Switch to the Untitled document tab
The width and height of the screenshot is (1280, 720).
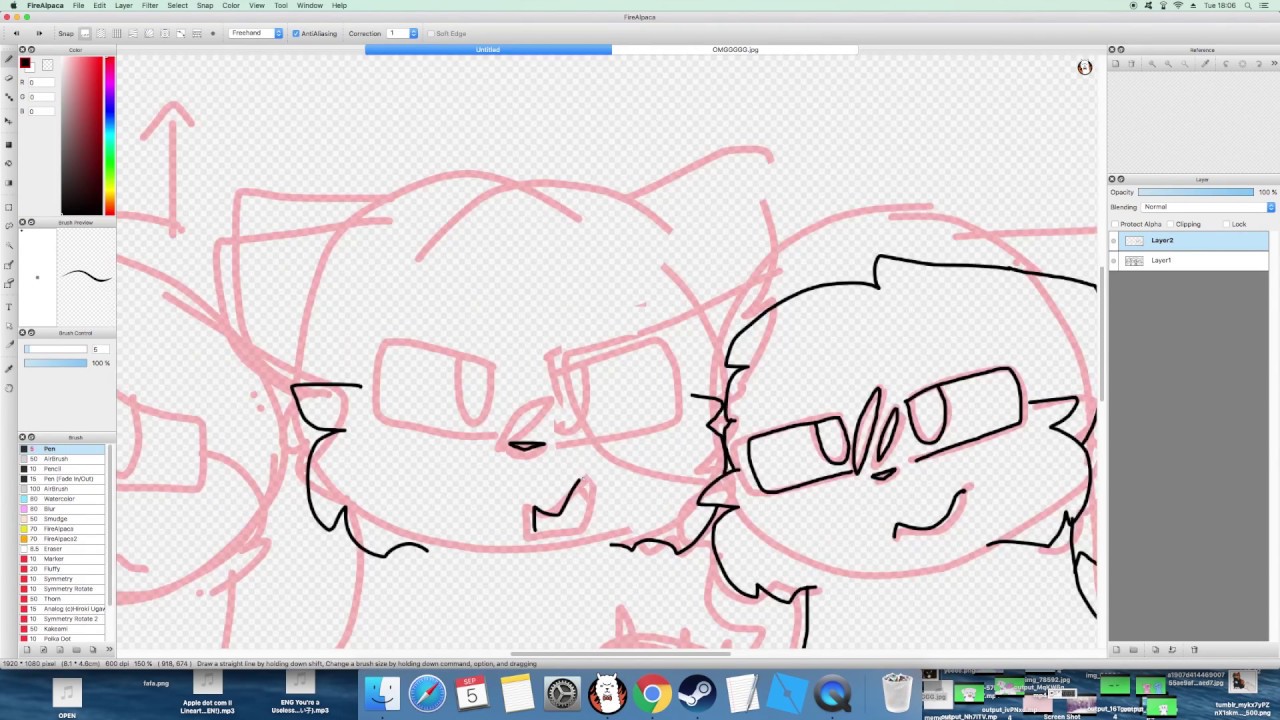488,49
